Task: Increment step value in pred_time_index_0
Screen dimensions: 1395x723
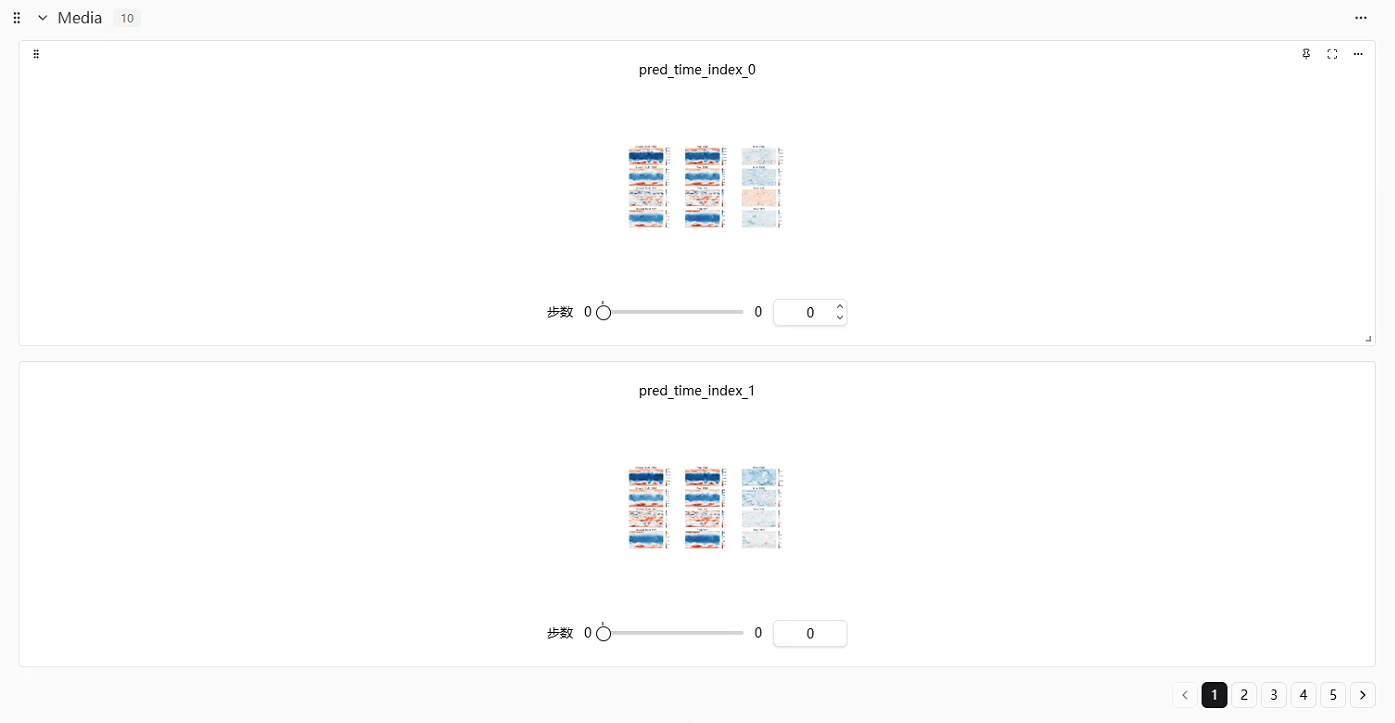Action: (840, 307)
